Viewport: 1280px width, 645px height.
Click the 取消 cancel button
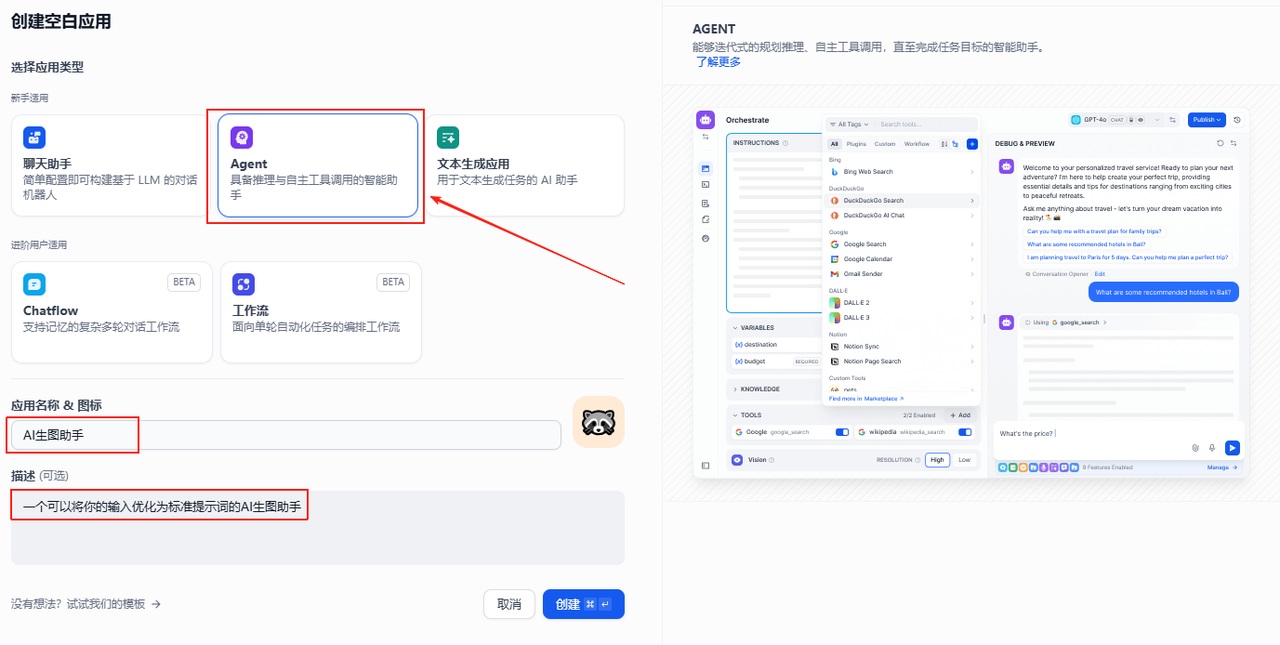click(509, 604)
